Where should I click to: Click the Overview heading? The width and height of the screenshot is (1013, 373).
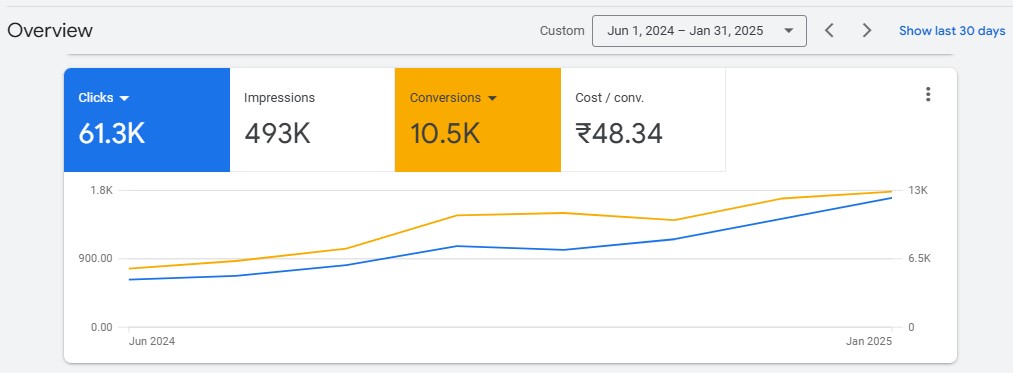tap(50, 30)
